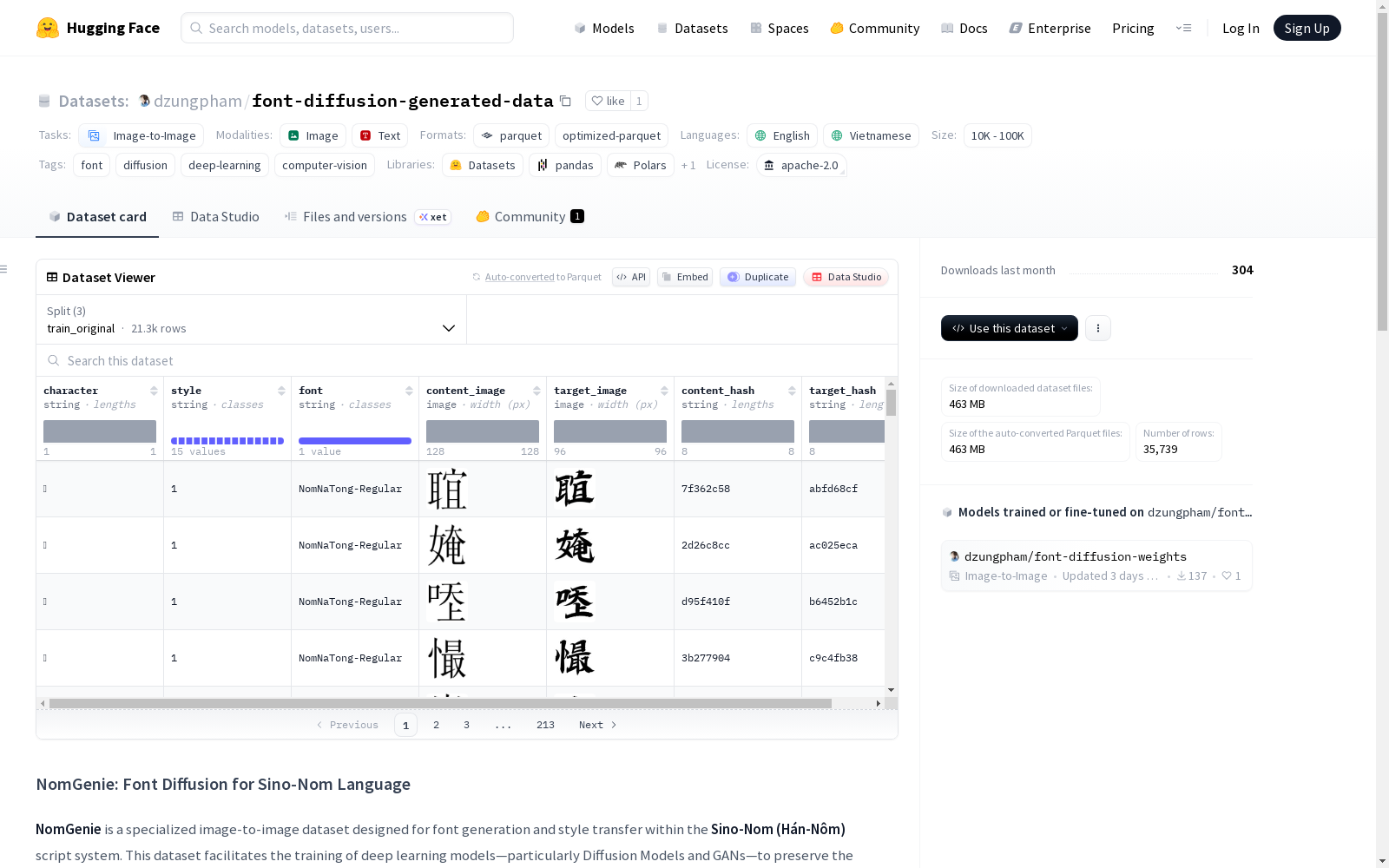Go to page 3 of the viewer
The height and width of the screenshot is (868, 1389).
[466, 725]
